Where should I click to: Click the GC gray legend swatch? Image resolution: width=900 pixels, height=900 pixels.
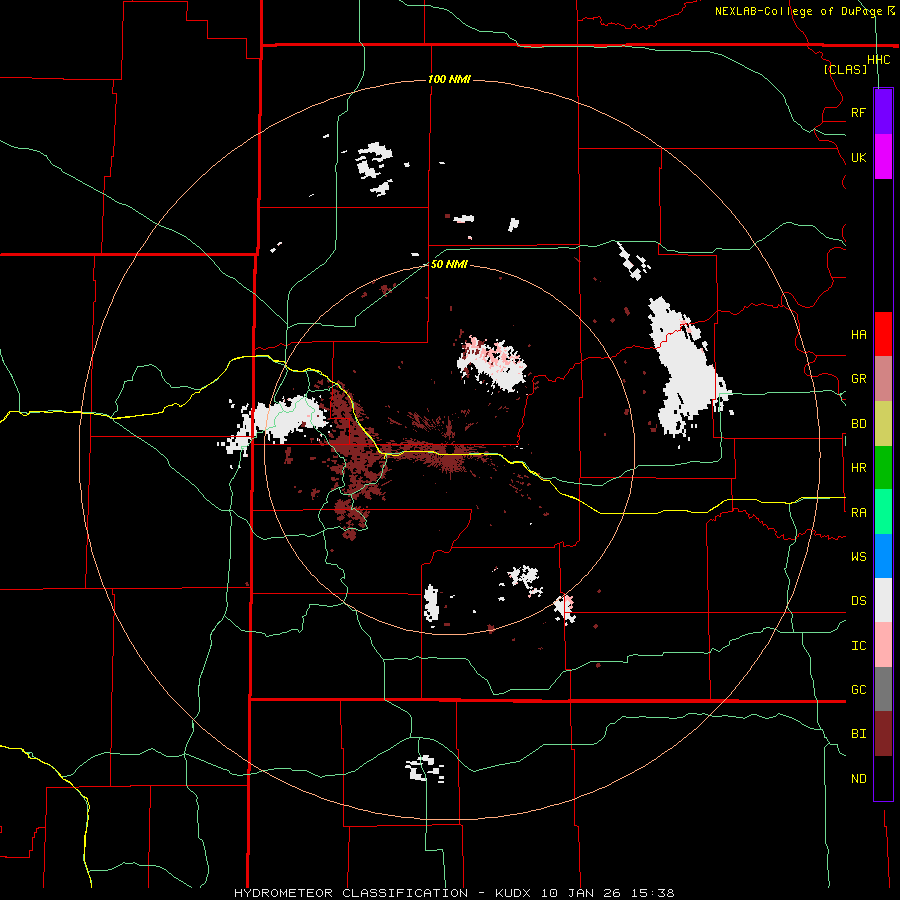(x=883, y=689)
